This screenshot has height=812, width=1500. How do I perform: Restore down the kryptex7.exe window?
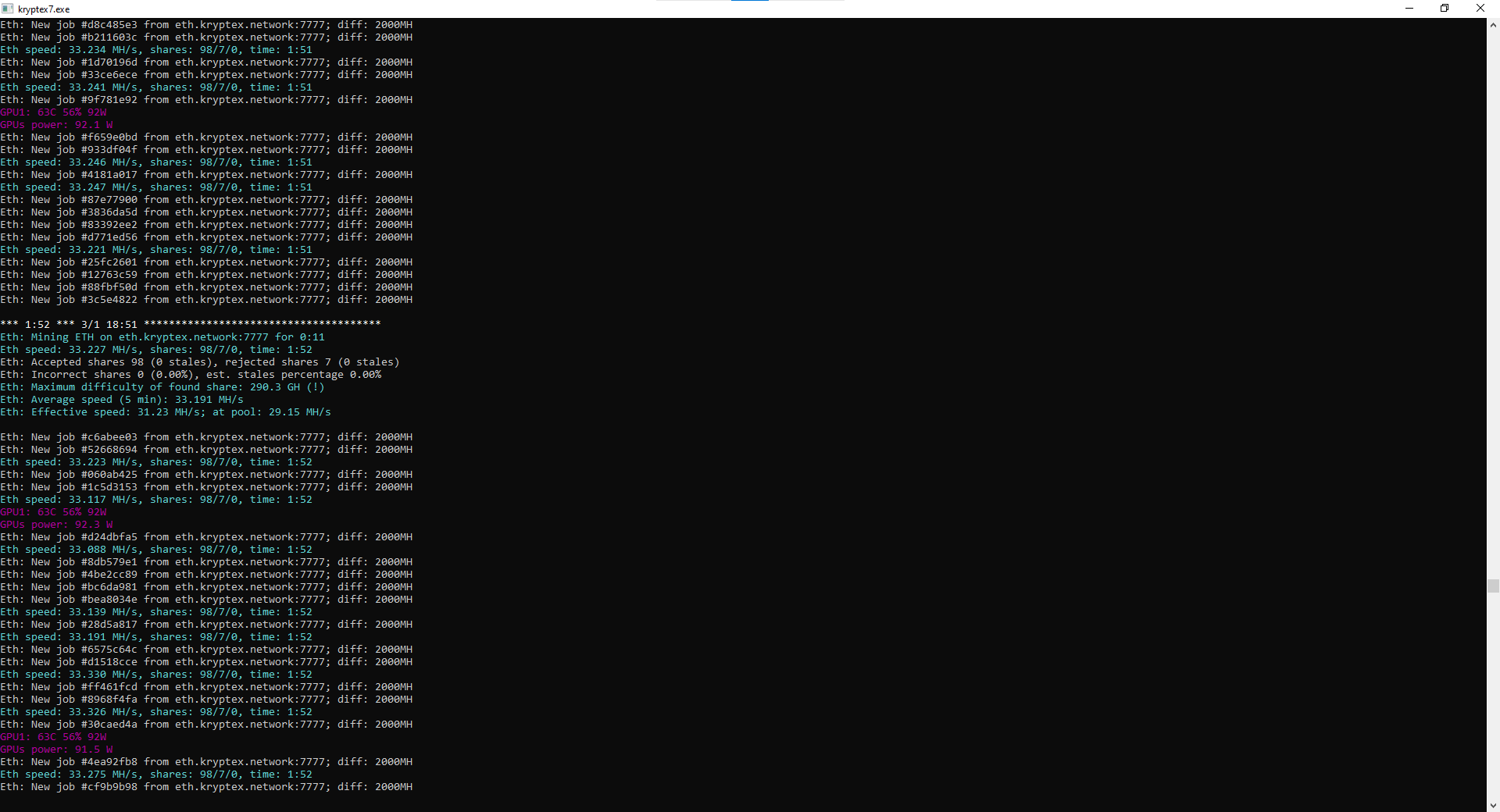(1445, 9)
